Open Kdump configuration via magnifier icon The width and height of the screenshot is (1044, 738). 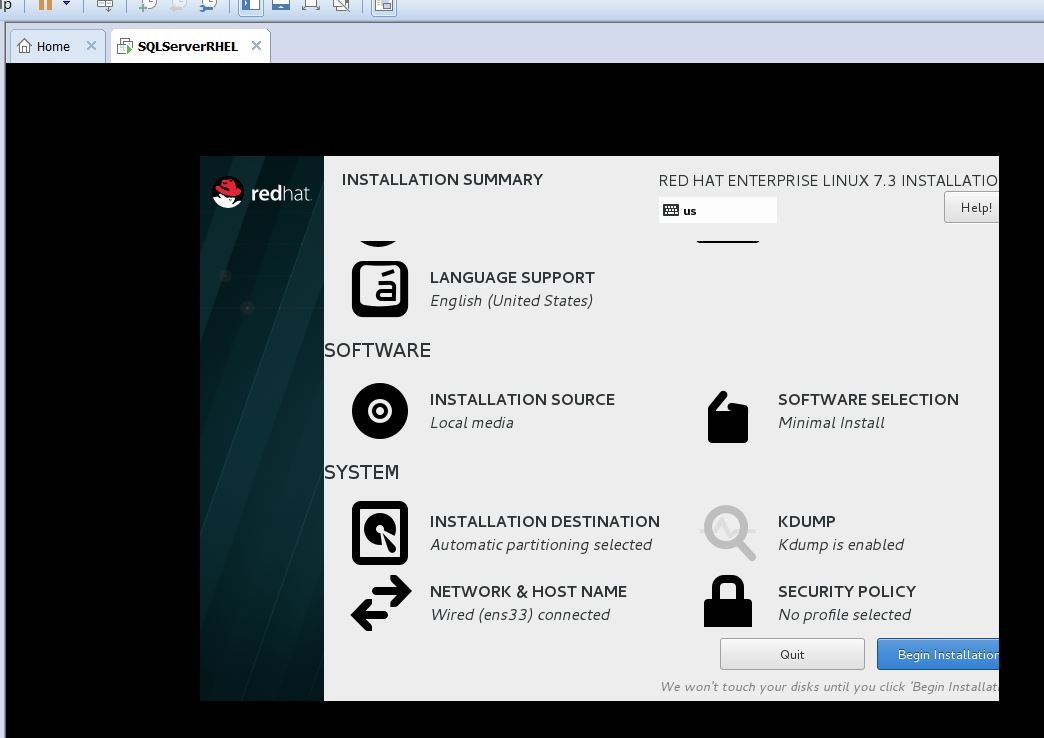(x=728, y=532)
